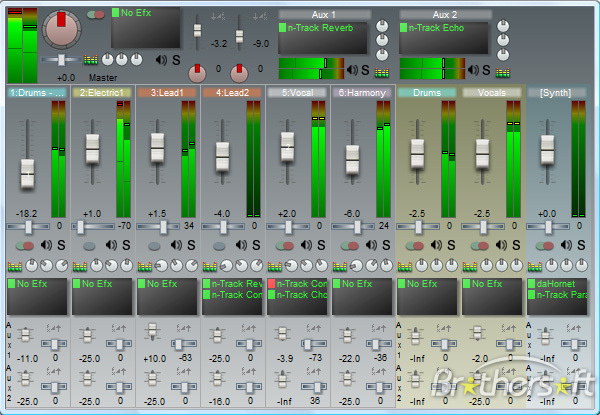Toggle stereo/mono on the 6:Harmony track

pos(350,245)
